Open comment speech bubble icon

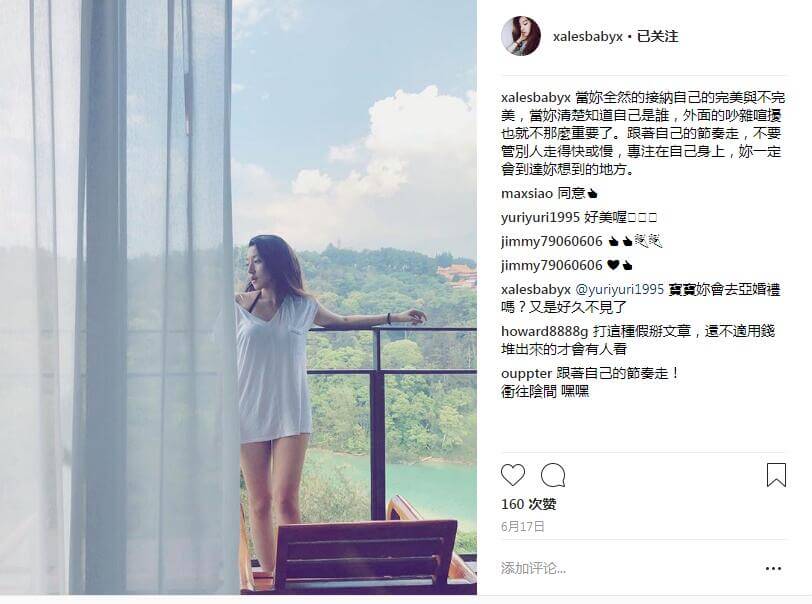[x=553, y=475]
